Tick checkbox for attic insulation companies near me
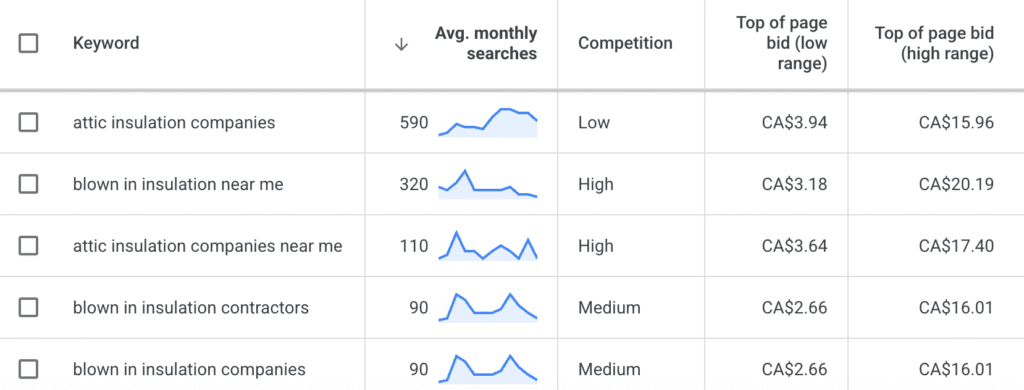 [28, 246]
